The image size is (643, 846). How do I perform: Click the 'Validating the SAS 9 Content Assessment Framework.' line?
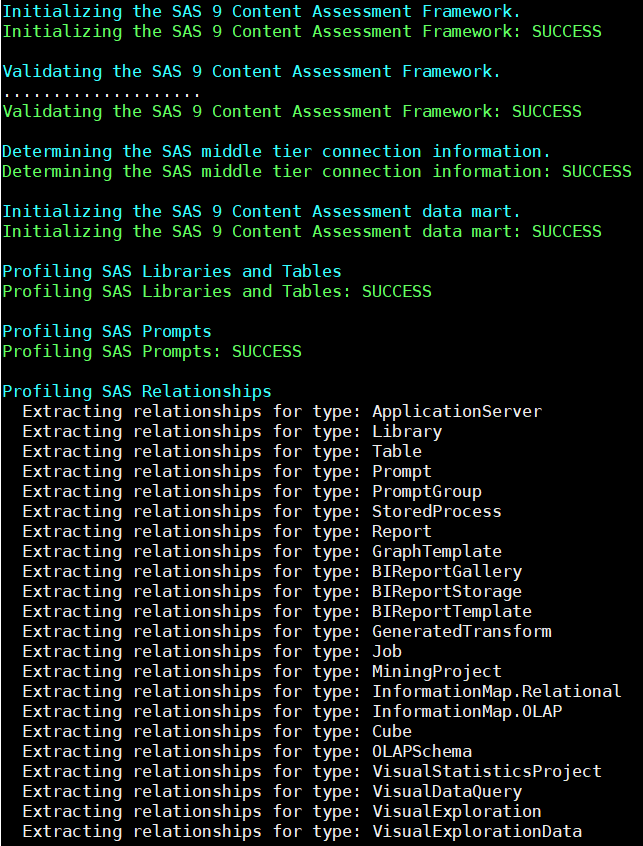pos(251,72)
